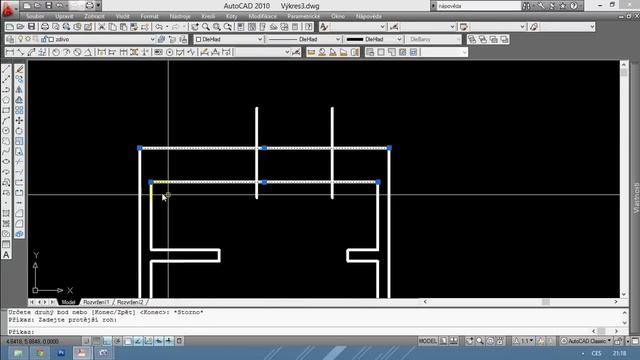Click the Angular dimension icon
The height and width of the screenshot is (360, 640).
(x=88, y=52)
